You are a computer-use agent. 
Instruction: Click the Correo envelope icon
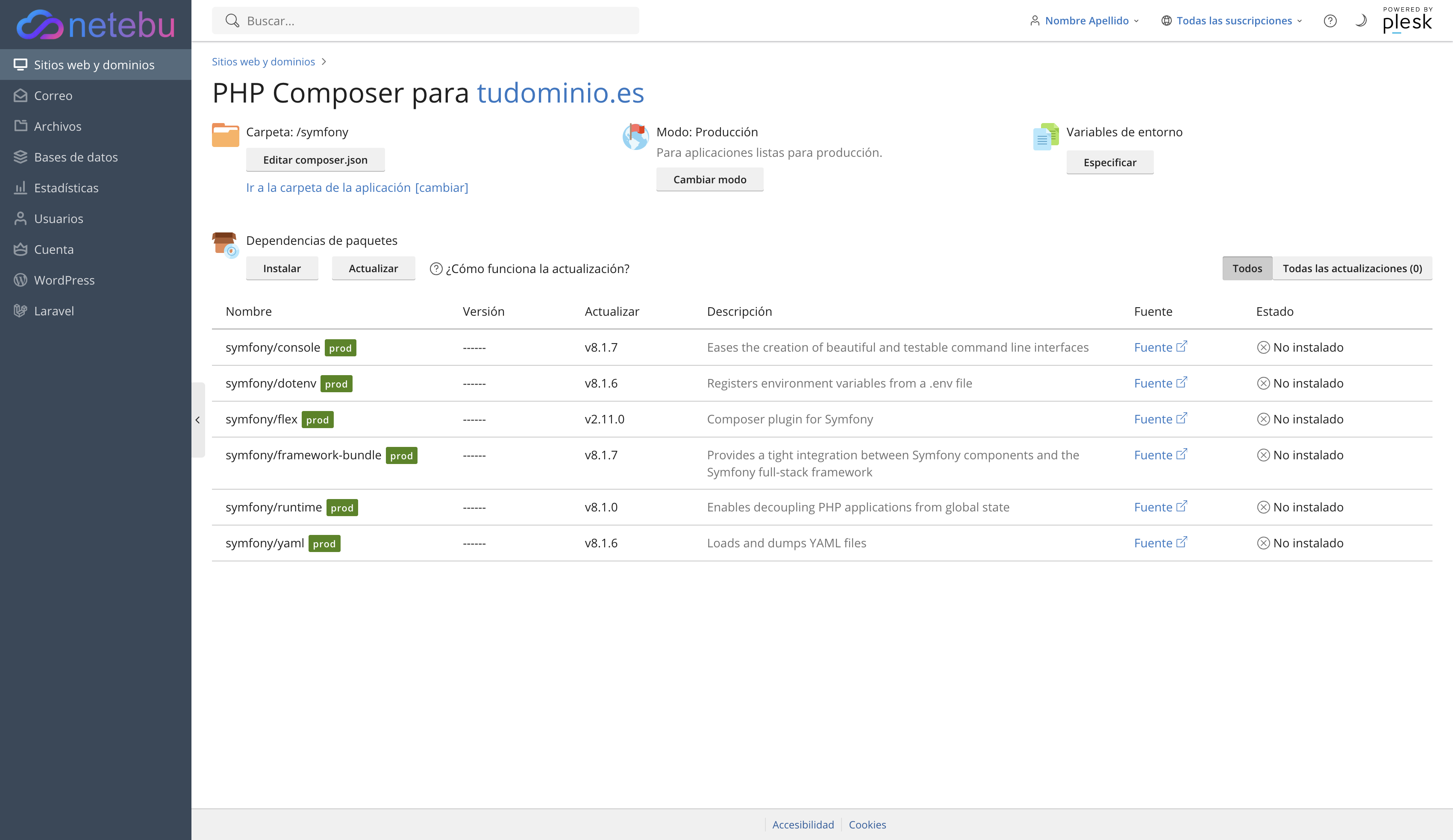coord(21,95)
